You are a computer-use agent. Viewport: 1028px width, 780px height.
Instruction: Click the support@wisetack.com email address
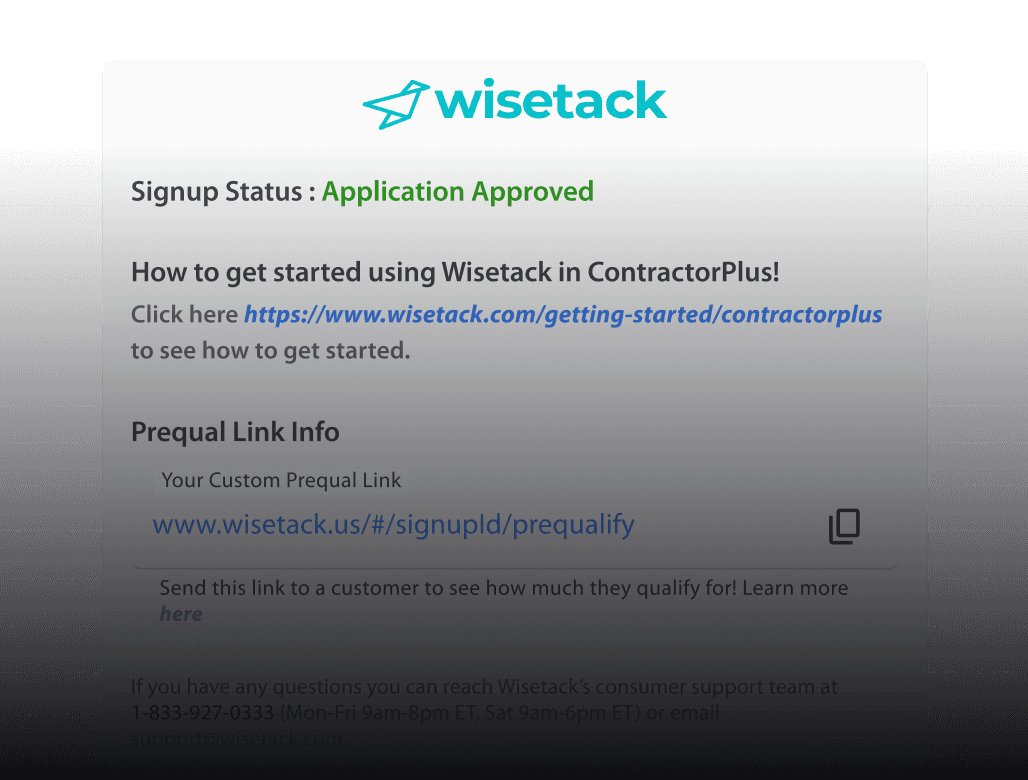click(x=236, y=739)
